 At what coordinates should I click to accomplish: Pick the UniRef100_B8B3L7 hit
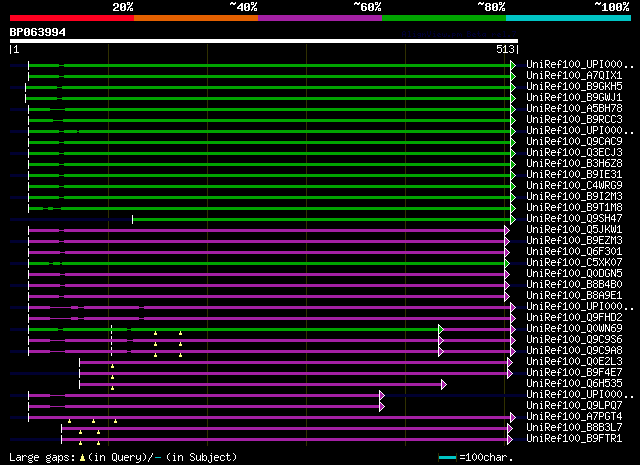coord(574,428)
